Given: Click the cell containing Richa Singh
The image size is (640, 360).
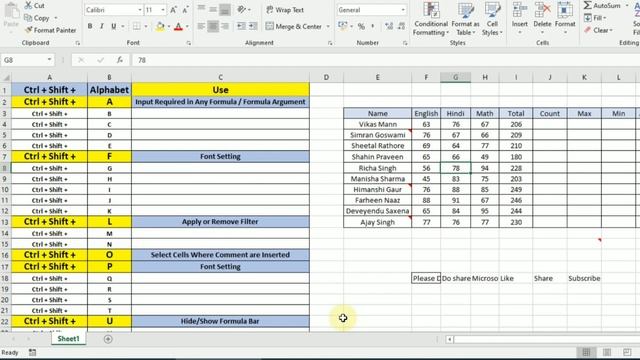Looking at the screenshot, I should pos(378,168).
